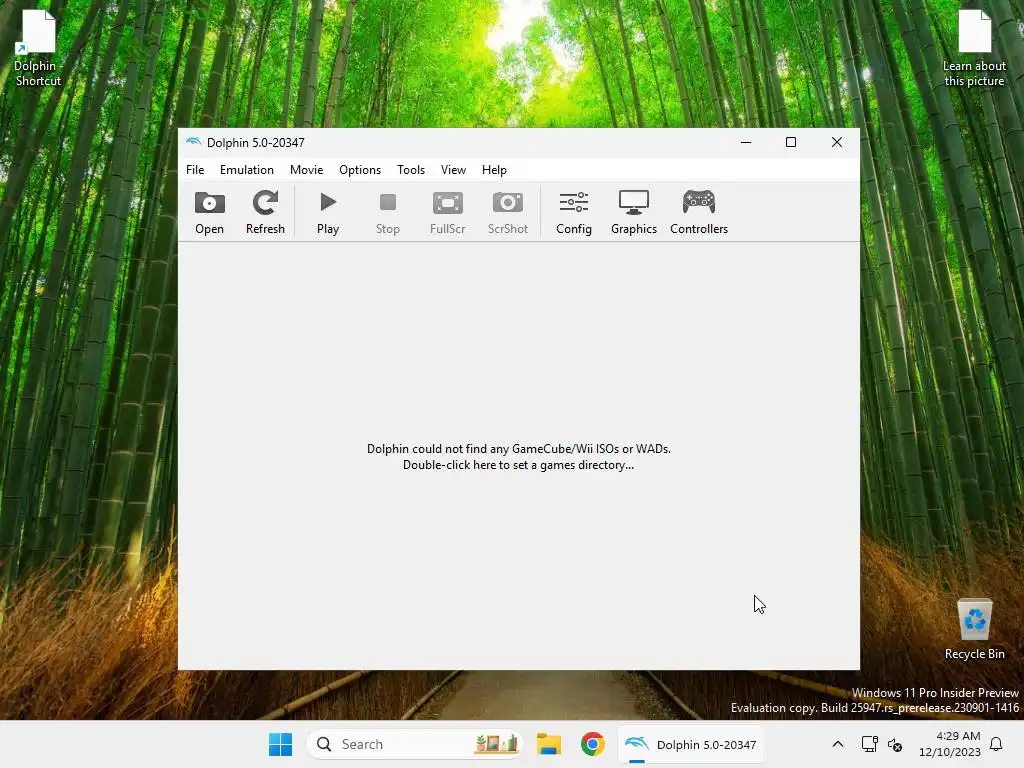Open the Tools menu
The width and height of the screenshot is (1024, 768).
point(411,170)
